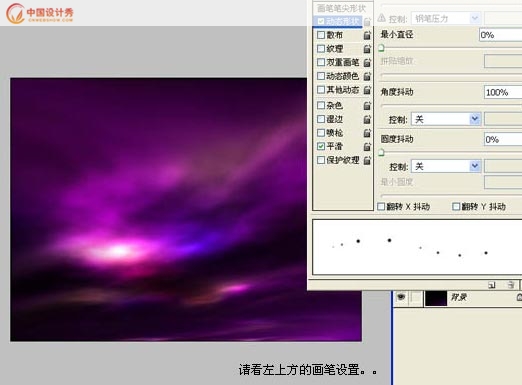
Task: Select the 画笔笔尖形状 section
Action: pos(341,8)
